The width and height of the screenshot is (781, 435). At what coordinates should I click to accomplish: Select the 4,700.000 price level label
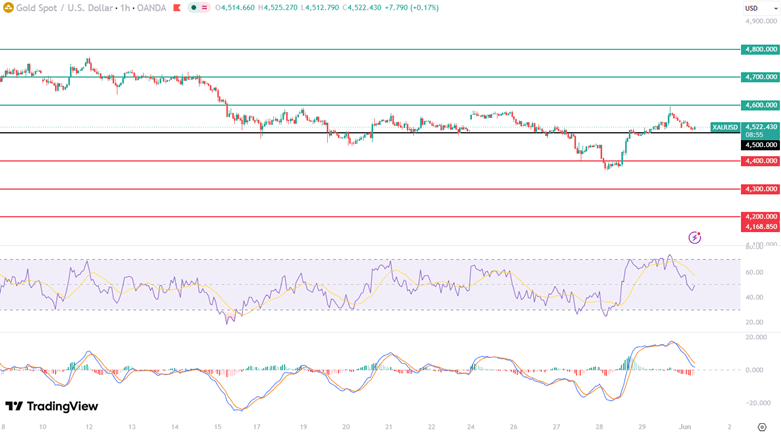(760, 77)
